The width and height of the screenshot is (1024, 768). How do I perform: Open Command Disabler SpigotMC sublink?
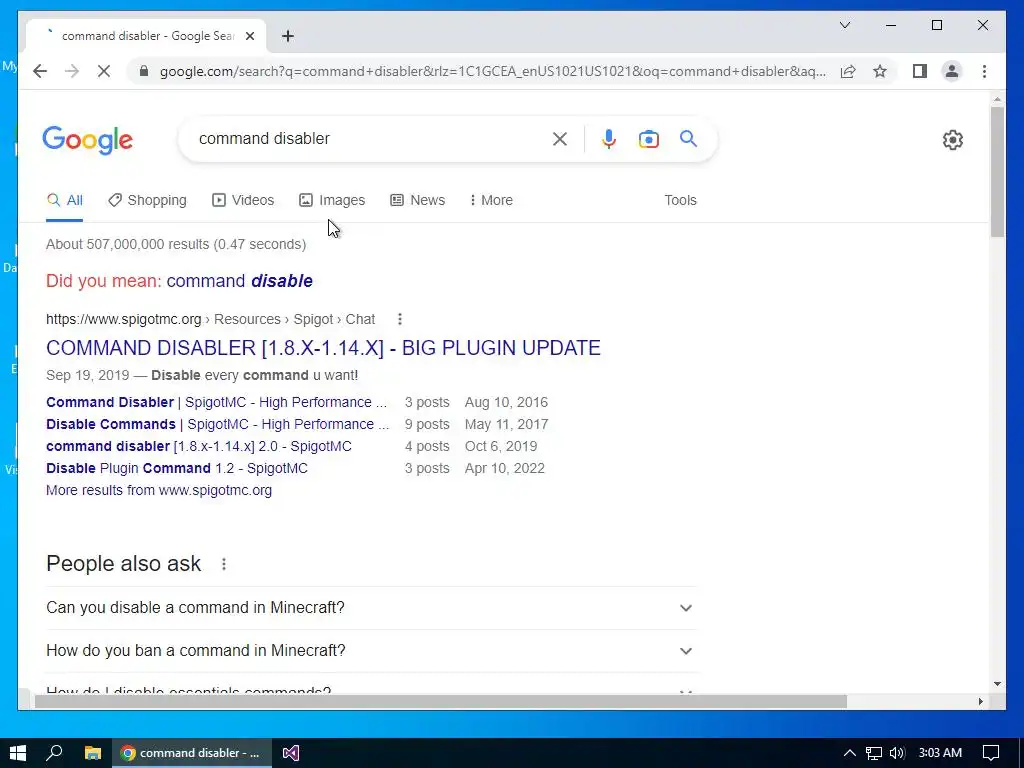[x=216, y=402]
